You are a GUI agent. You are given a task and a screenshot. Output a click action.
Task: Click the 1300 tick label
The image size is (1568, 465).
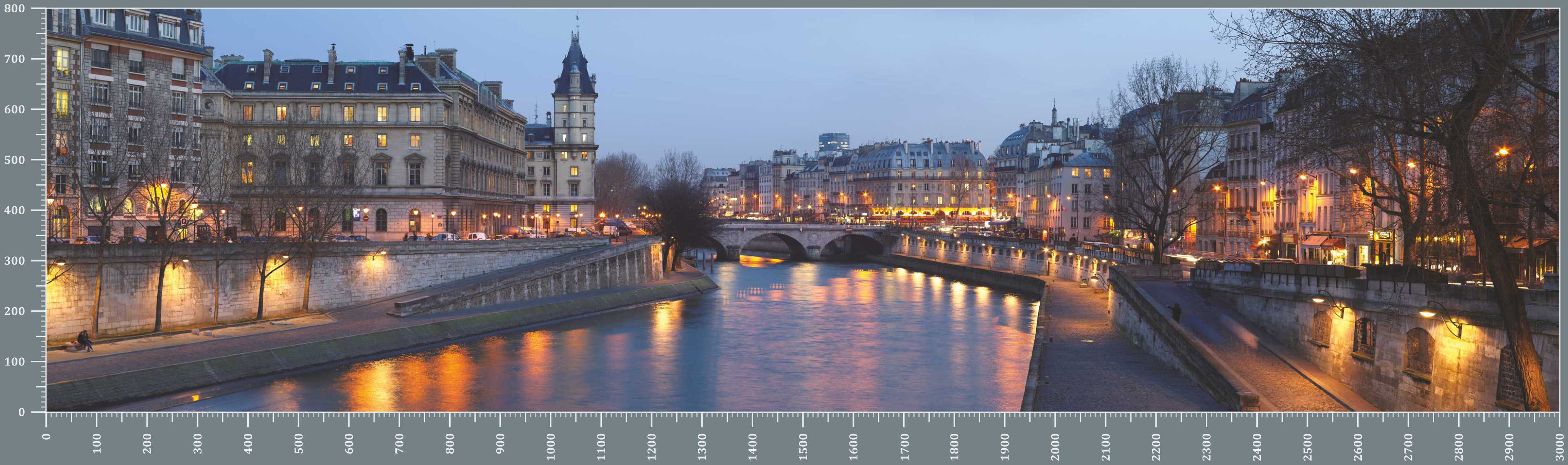[x=702, y=447]
